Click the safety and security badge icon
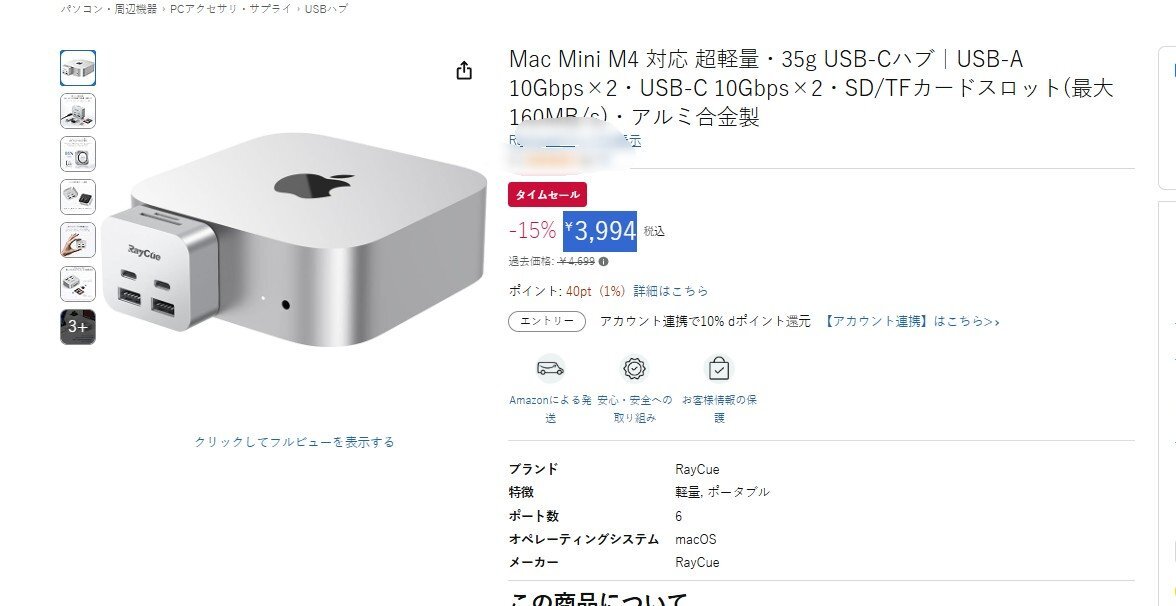 point(634,368)
